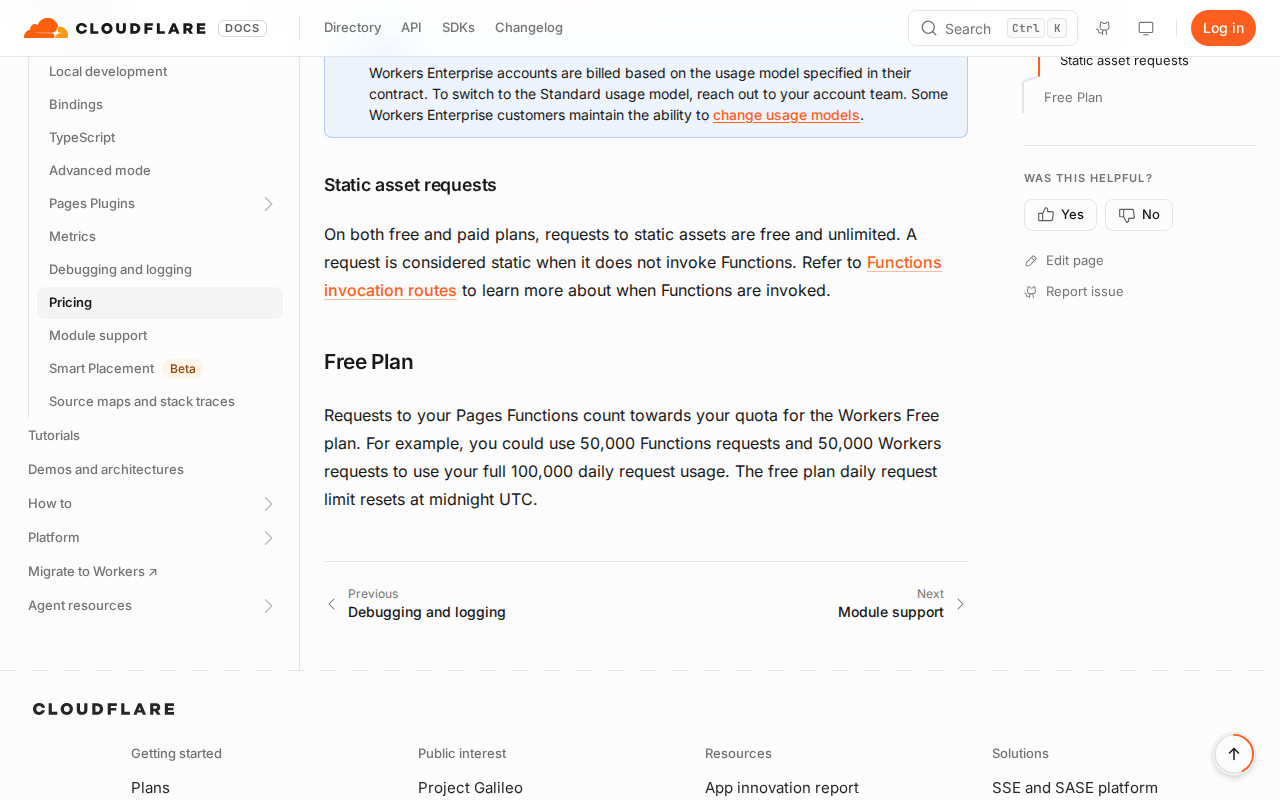Open Migrate to Workers external link

click(x=93, y=572)
